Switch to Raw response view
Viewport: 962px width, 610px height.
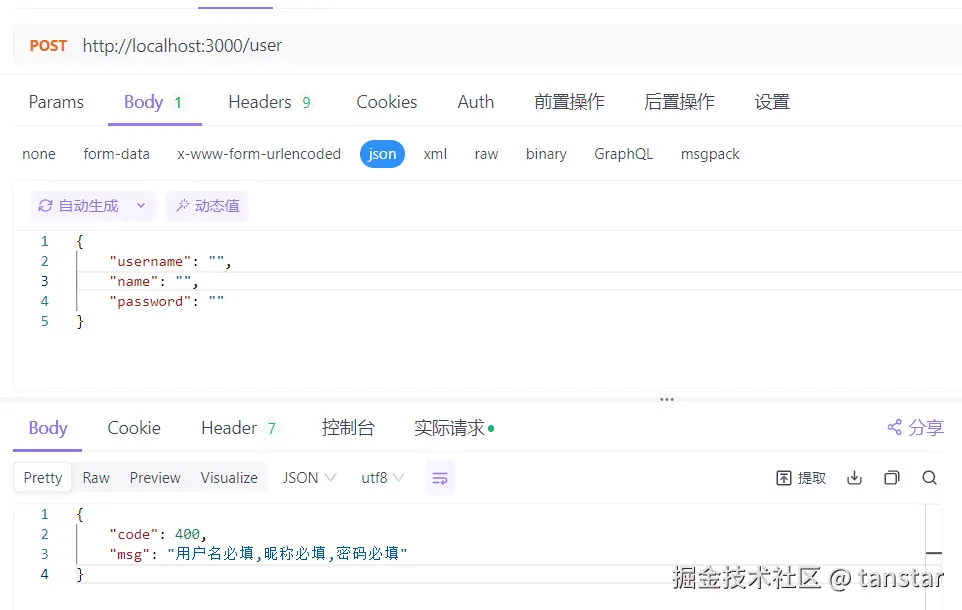96,477
